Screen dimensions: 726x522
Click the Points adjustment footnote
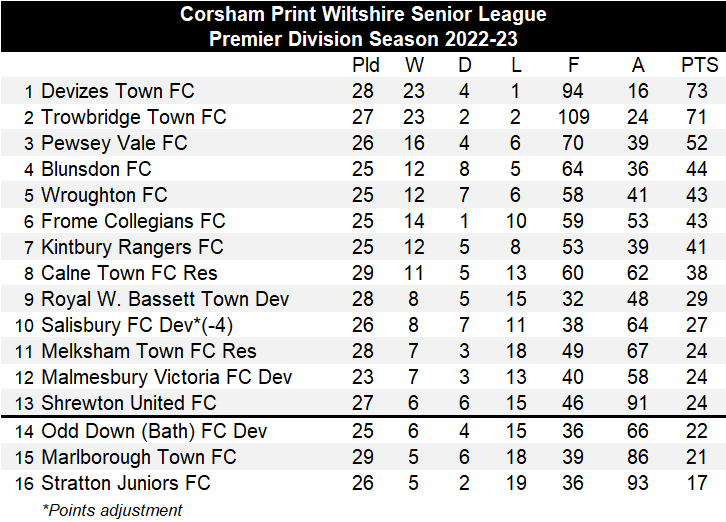click(112, 510)
